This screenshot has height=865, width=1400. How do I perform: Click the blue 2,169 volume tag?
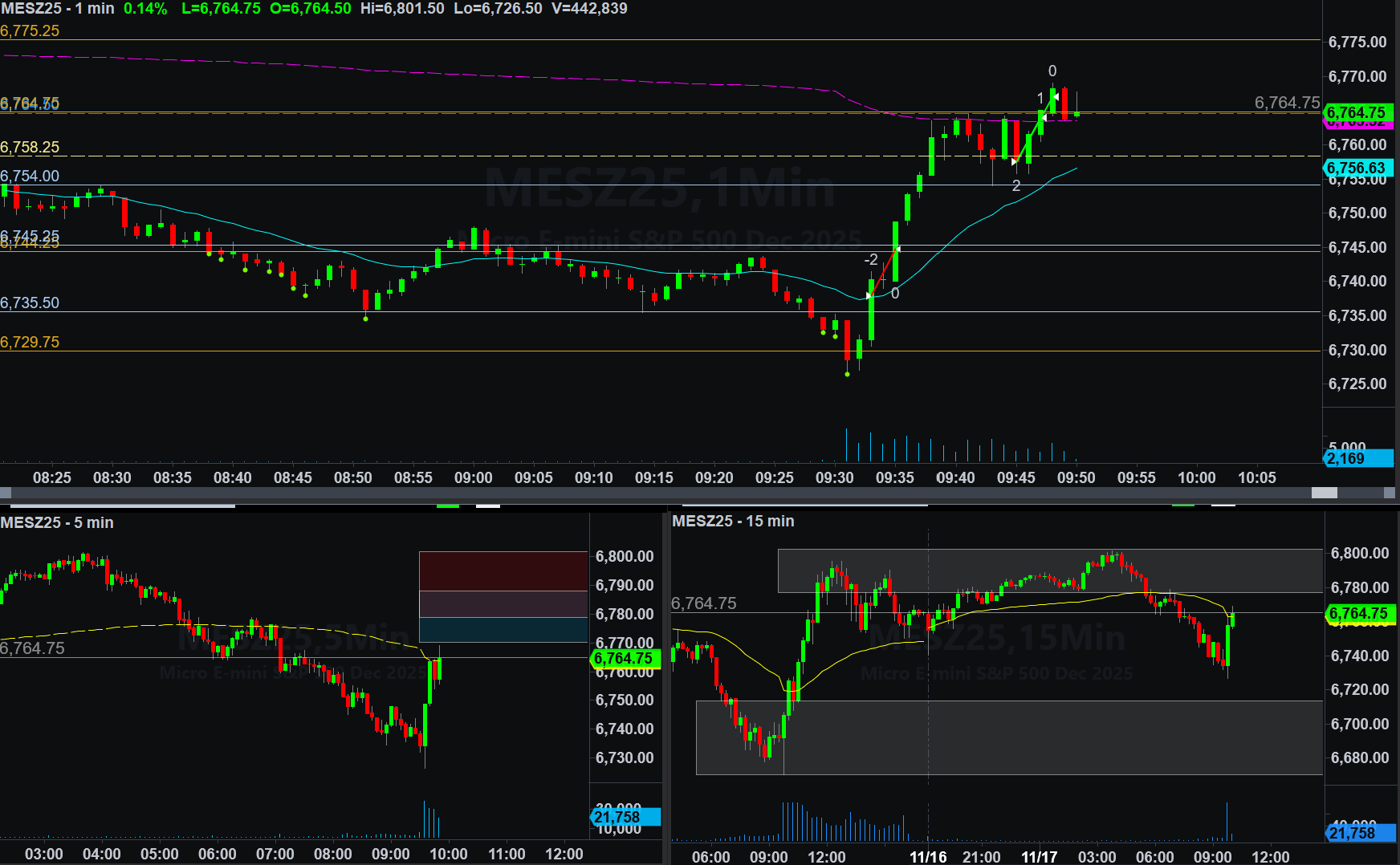click(1357, 458)
